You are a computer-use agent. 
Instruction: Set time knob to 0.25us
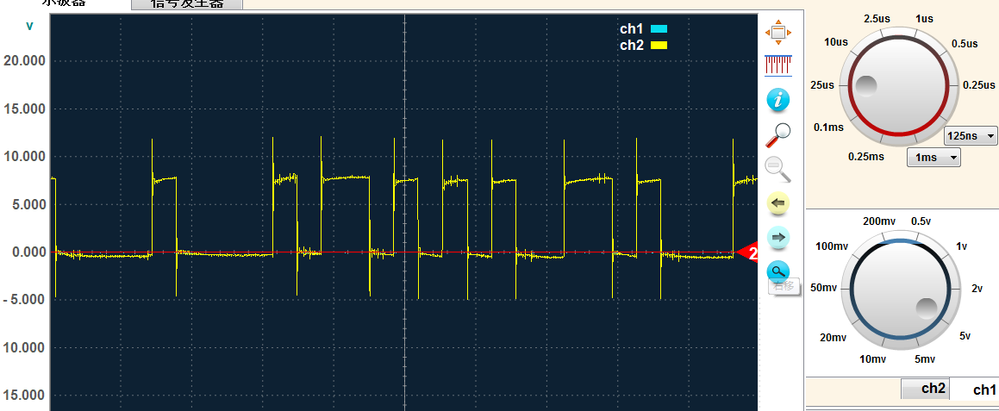[x=979, y=85]
